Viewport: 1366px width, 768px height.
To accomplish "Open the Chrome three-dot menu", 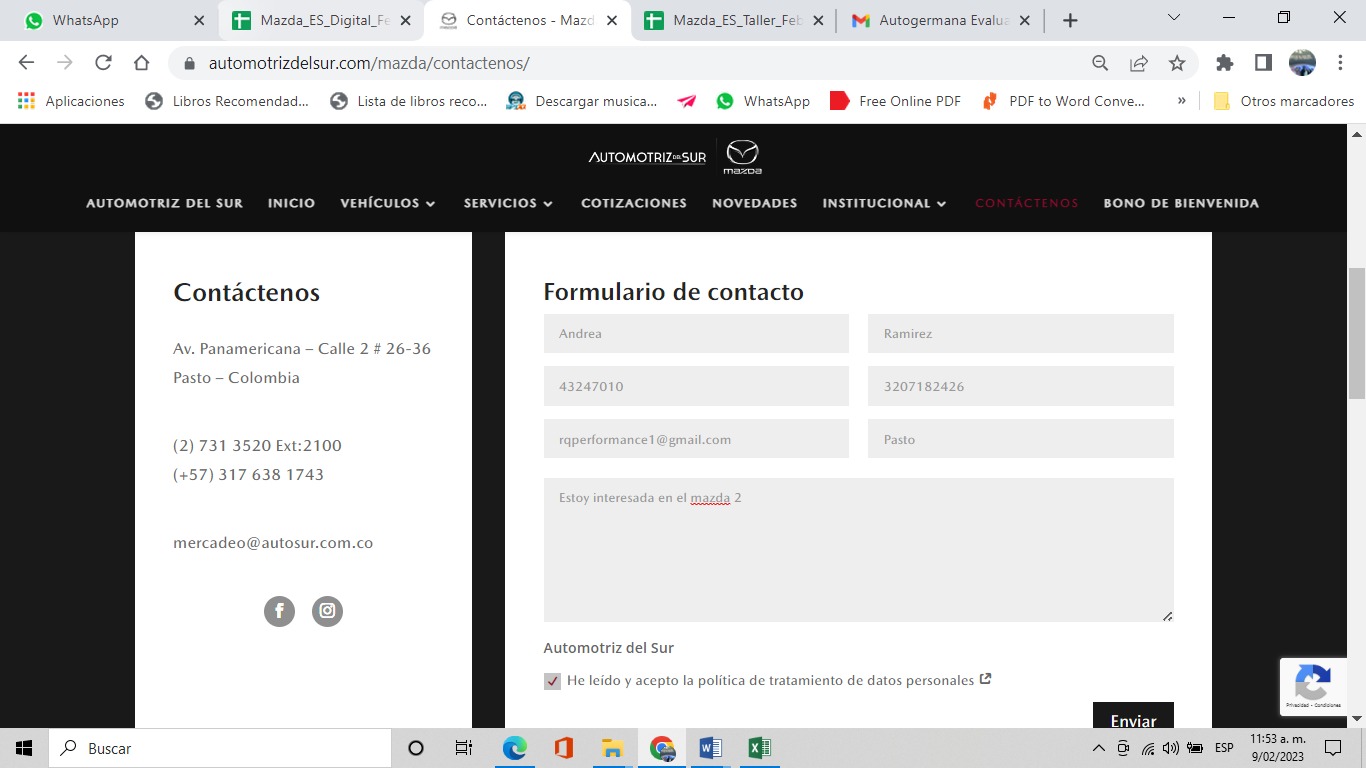I will [x=1340, y=63].
